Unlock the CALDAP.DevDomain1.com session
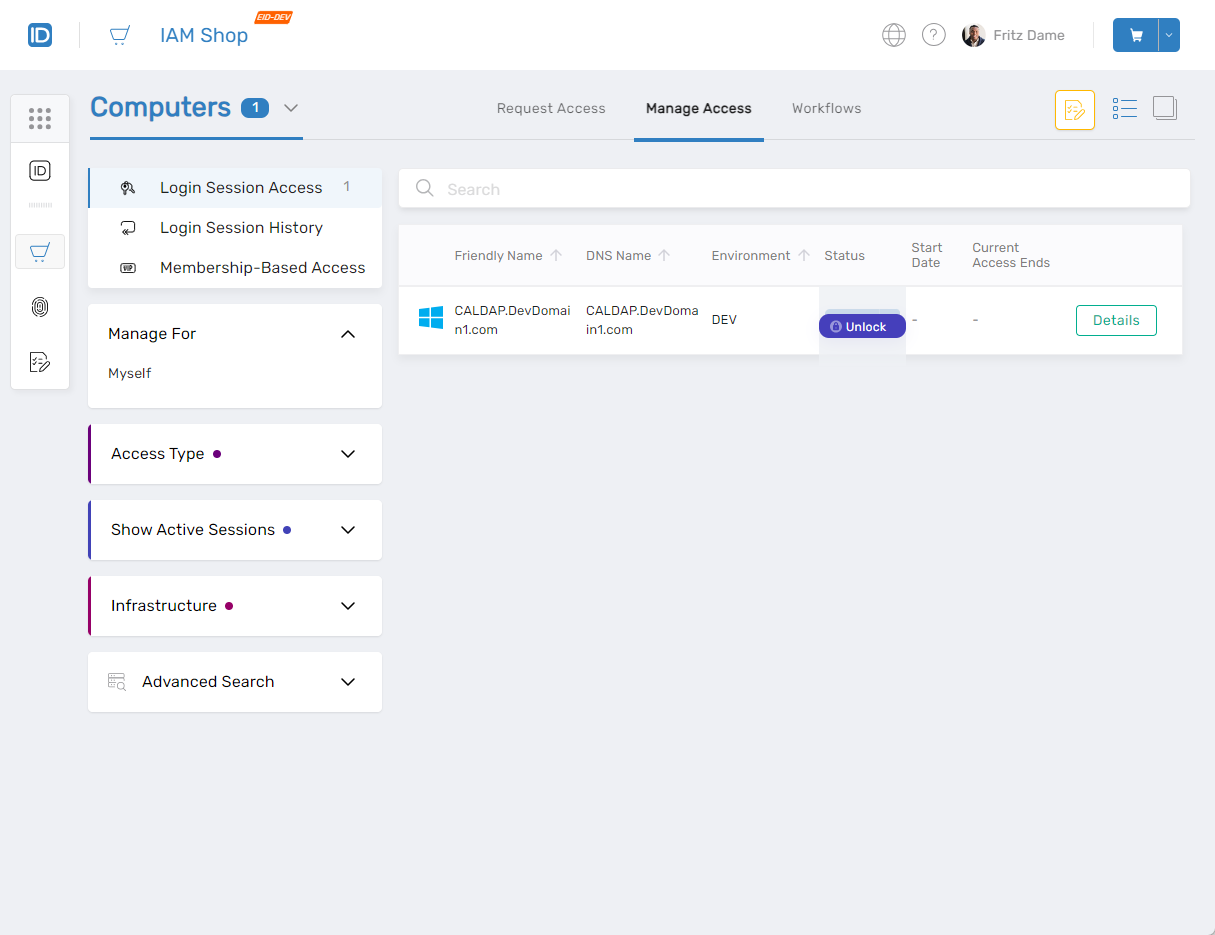 click(x=861, y=325)
